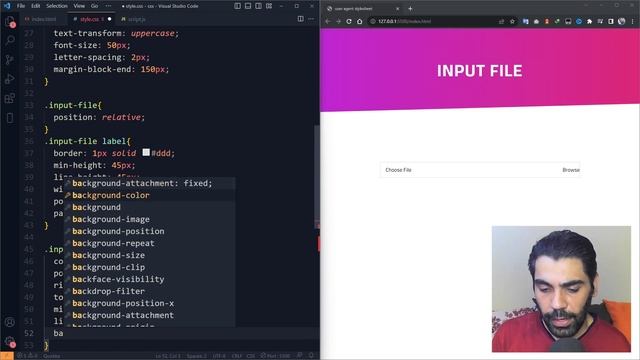
Task: Open Manage gear in VS Code
Action: (10, 342)
